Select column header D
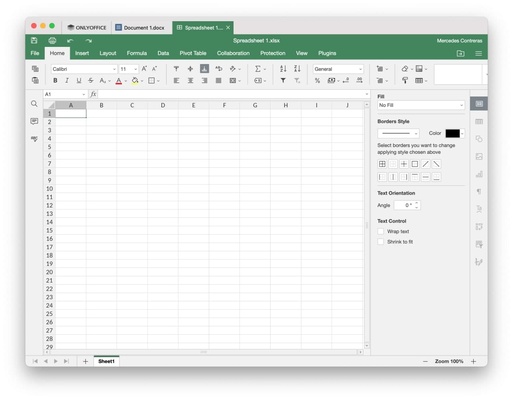Image resolution: width=513 pixels, height=400 pixels. [x=163, y=105]
